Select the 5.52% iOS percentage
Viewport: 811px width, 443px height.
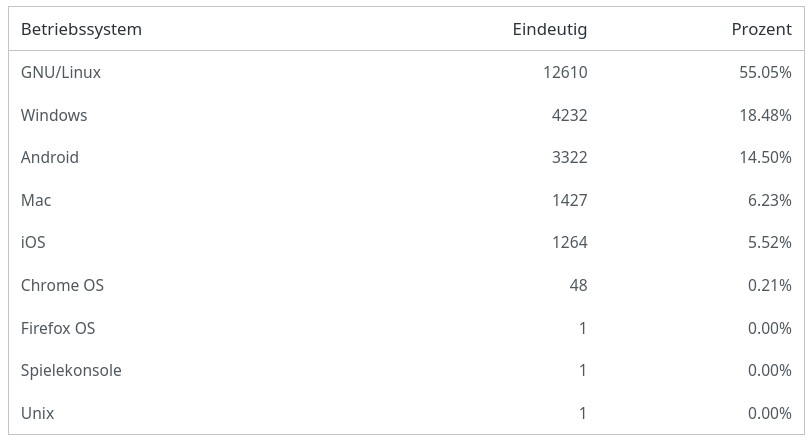[x=769, y=242]
